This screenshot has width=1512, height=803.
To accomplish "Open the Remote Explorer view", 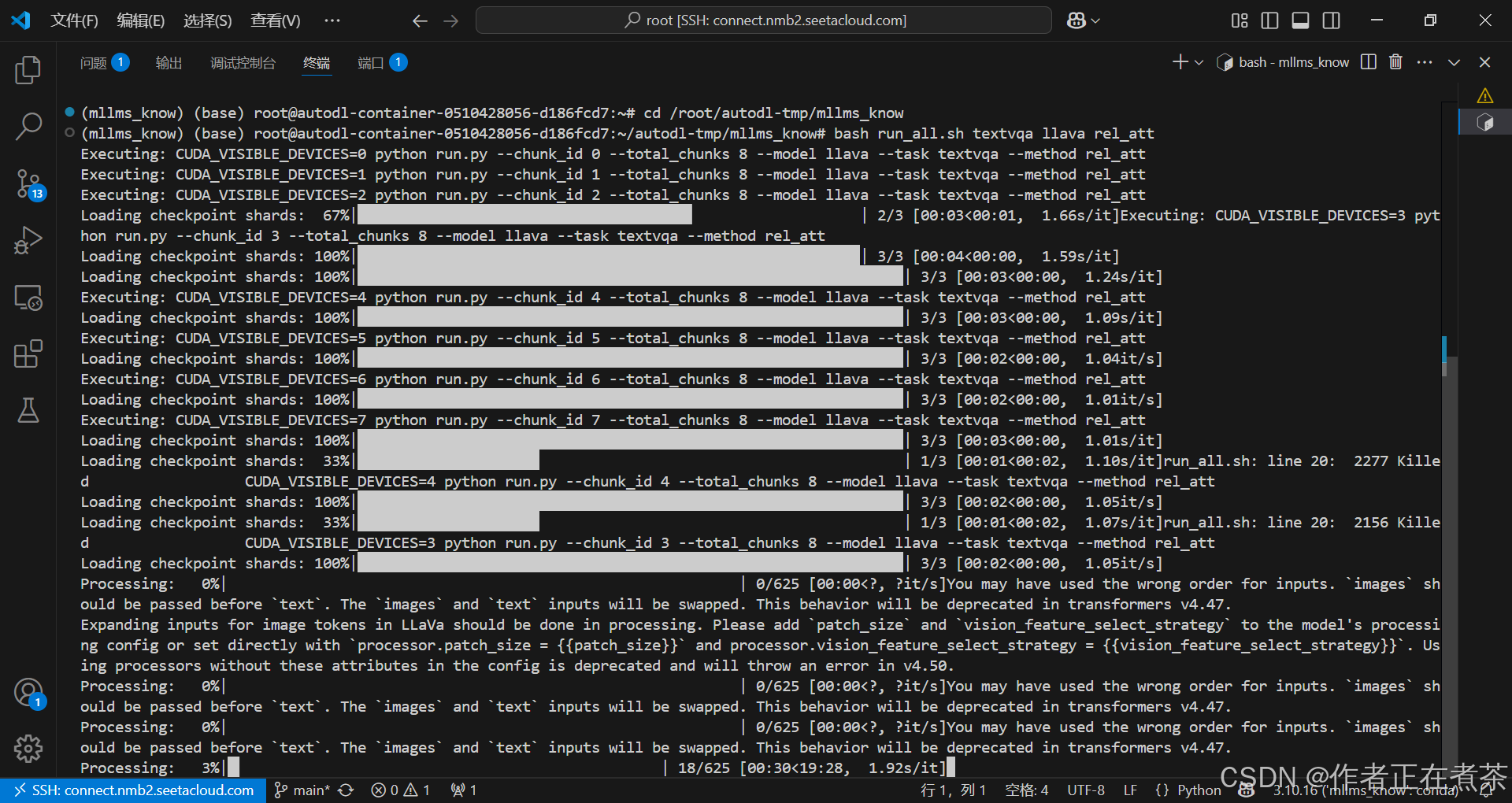I will [x=28, y=298].
